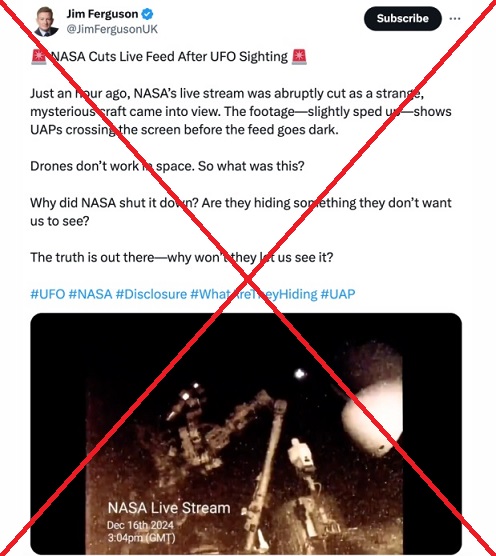Open the @JimFergusonUK handle
Screen dimensions: 496x556
point(112,29)
